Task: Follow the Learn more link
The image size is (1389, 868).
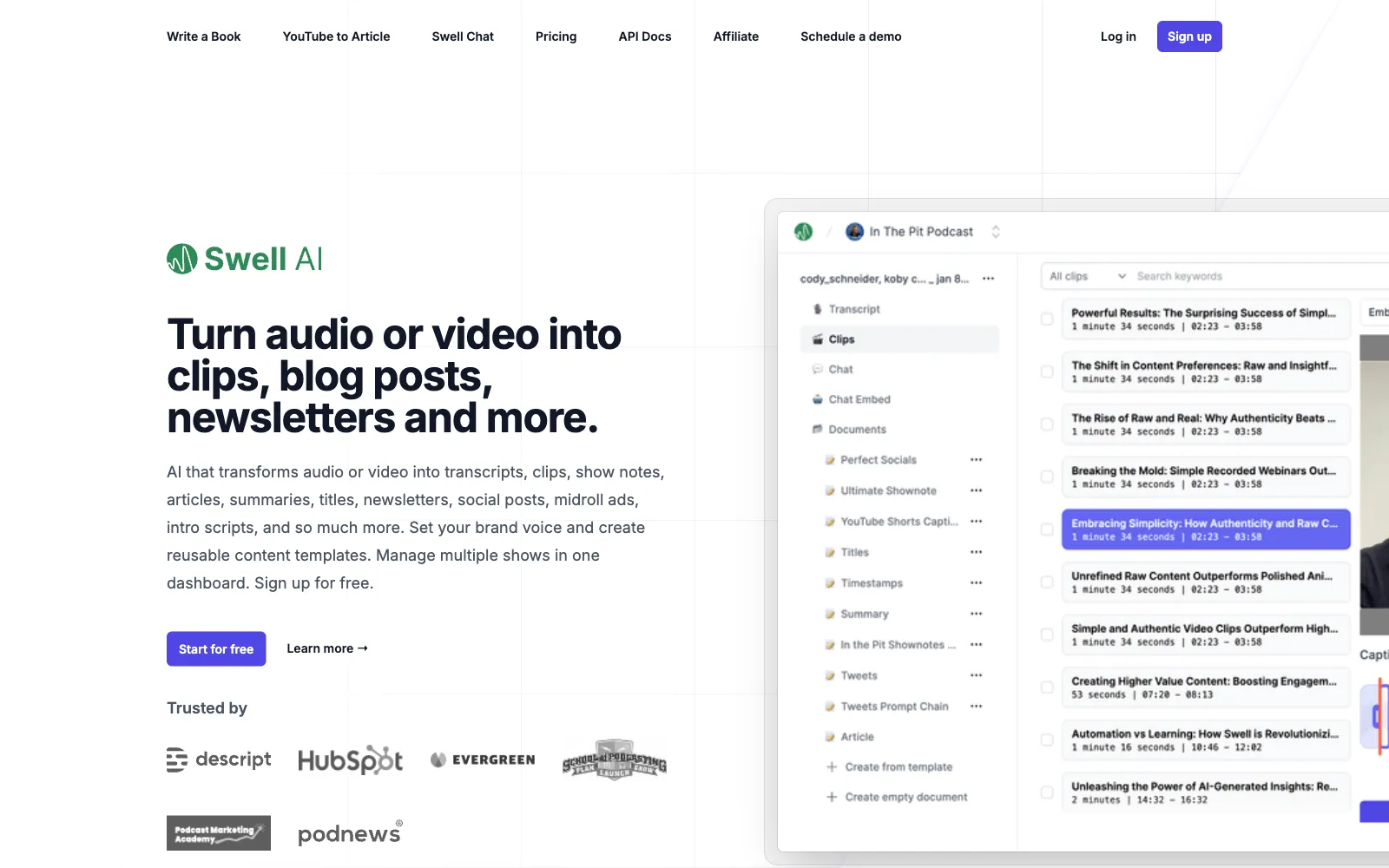Action: point(327,648)
